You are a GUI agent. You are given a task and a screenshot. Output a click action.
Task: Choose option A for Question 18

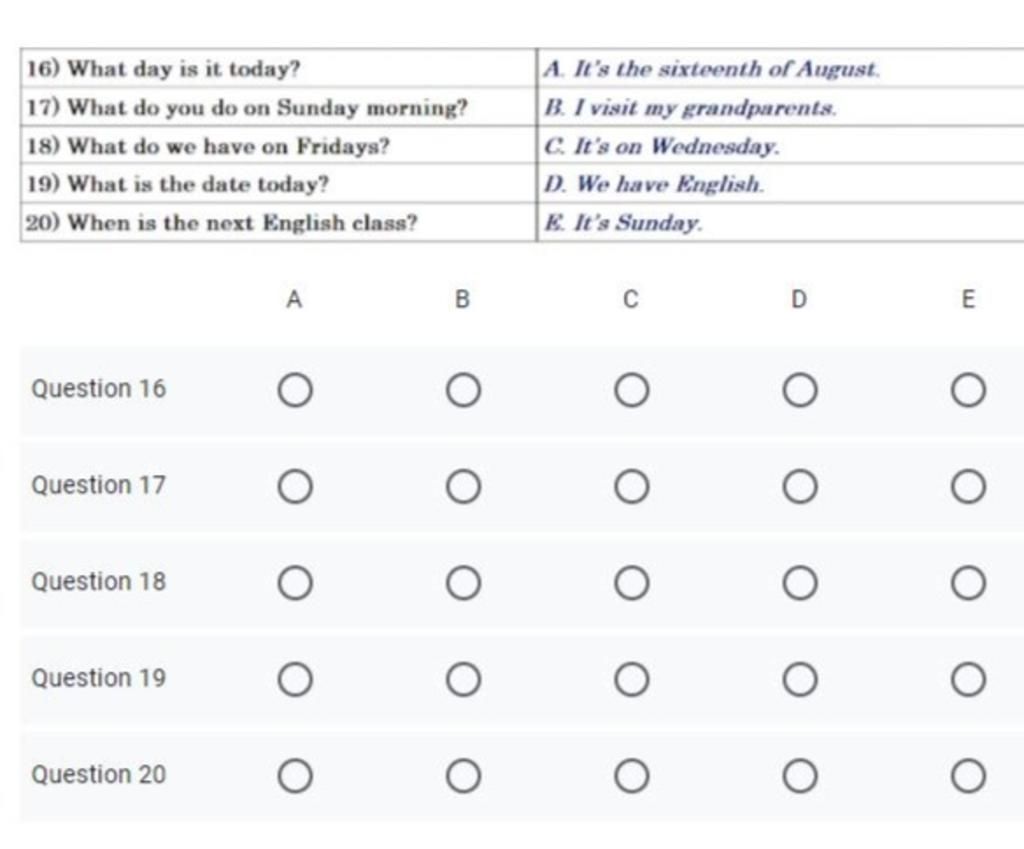[x=294, y=583]
